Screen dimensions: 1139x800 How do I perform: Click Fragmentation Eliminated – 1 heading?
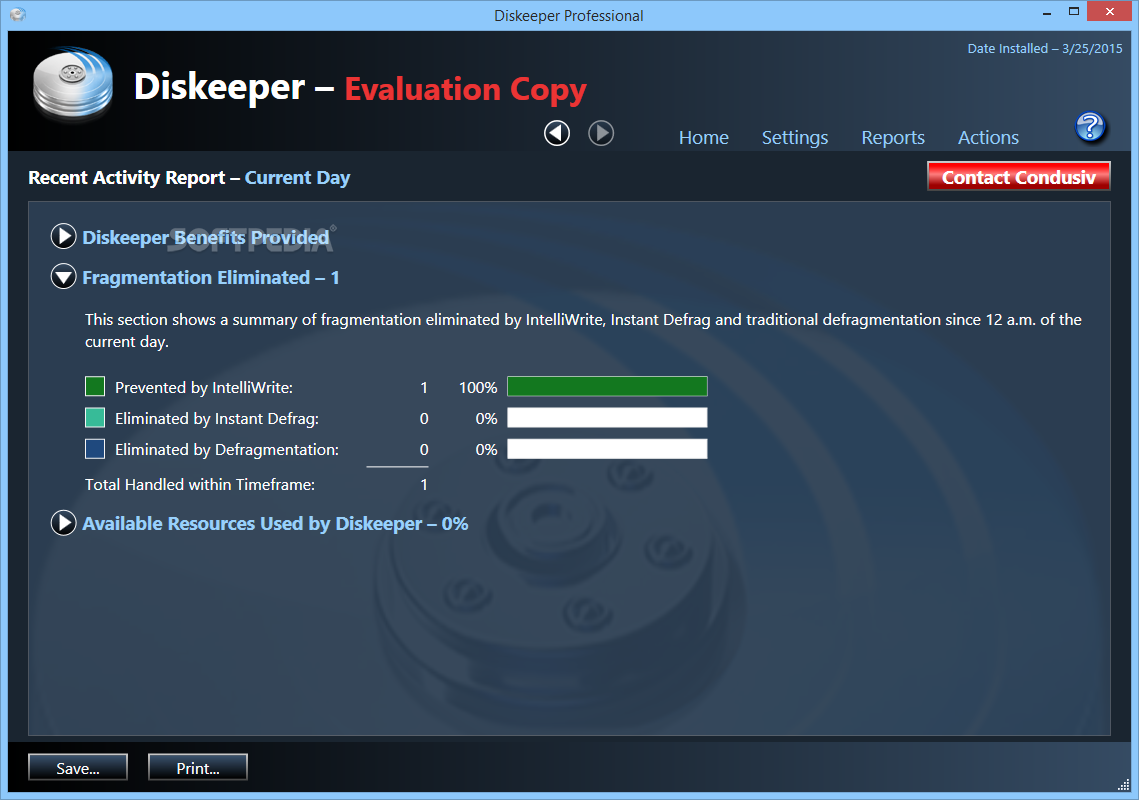tap(211, 278)
